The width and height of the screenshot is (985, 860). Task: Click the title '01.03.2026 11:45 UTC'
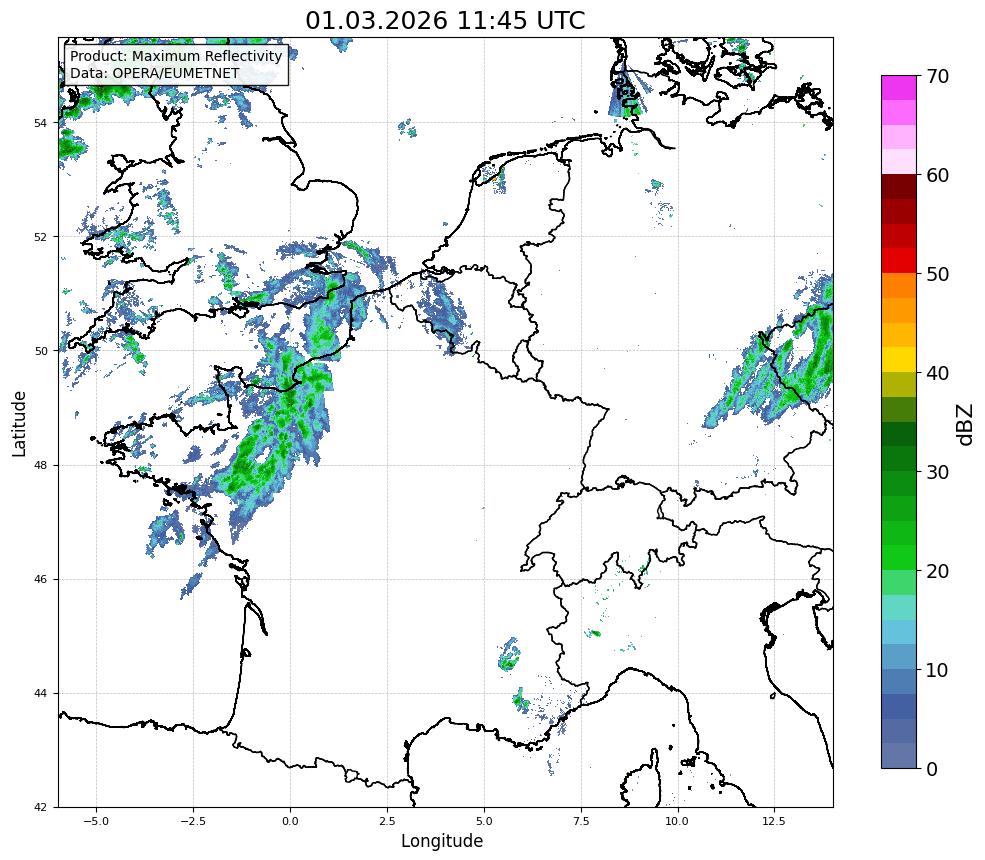(445, 20)
